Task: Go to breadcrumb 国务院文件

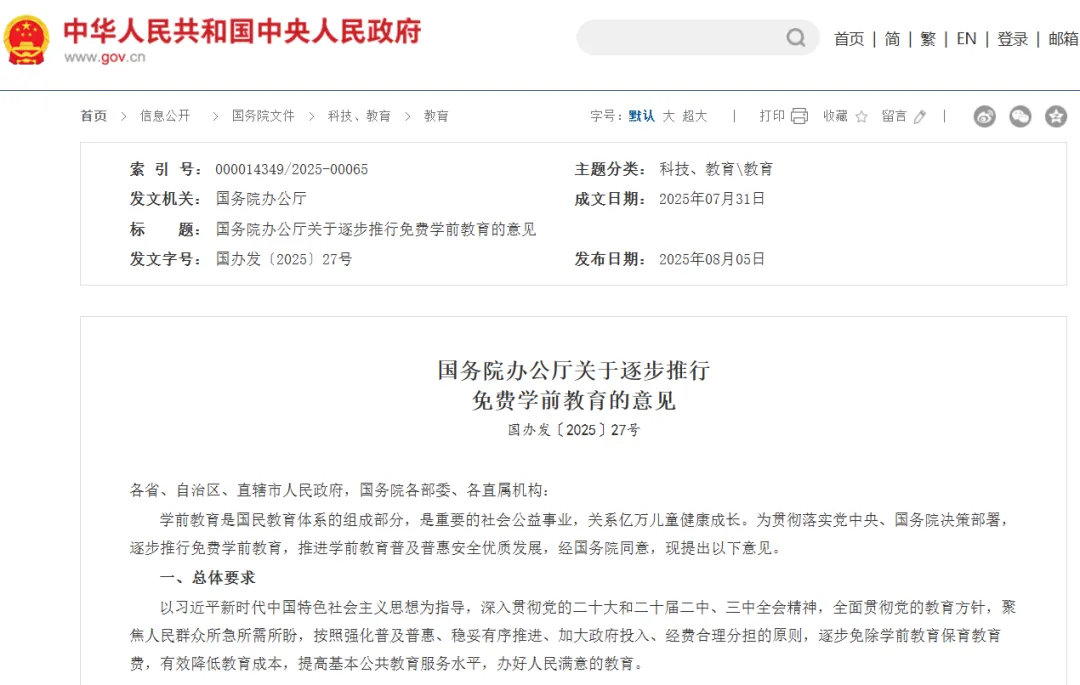Action: click(263, 116)
